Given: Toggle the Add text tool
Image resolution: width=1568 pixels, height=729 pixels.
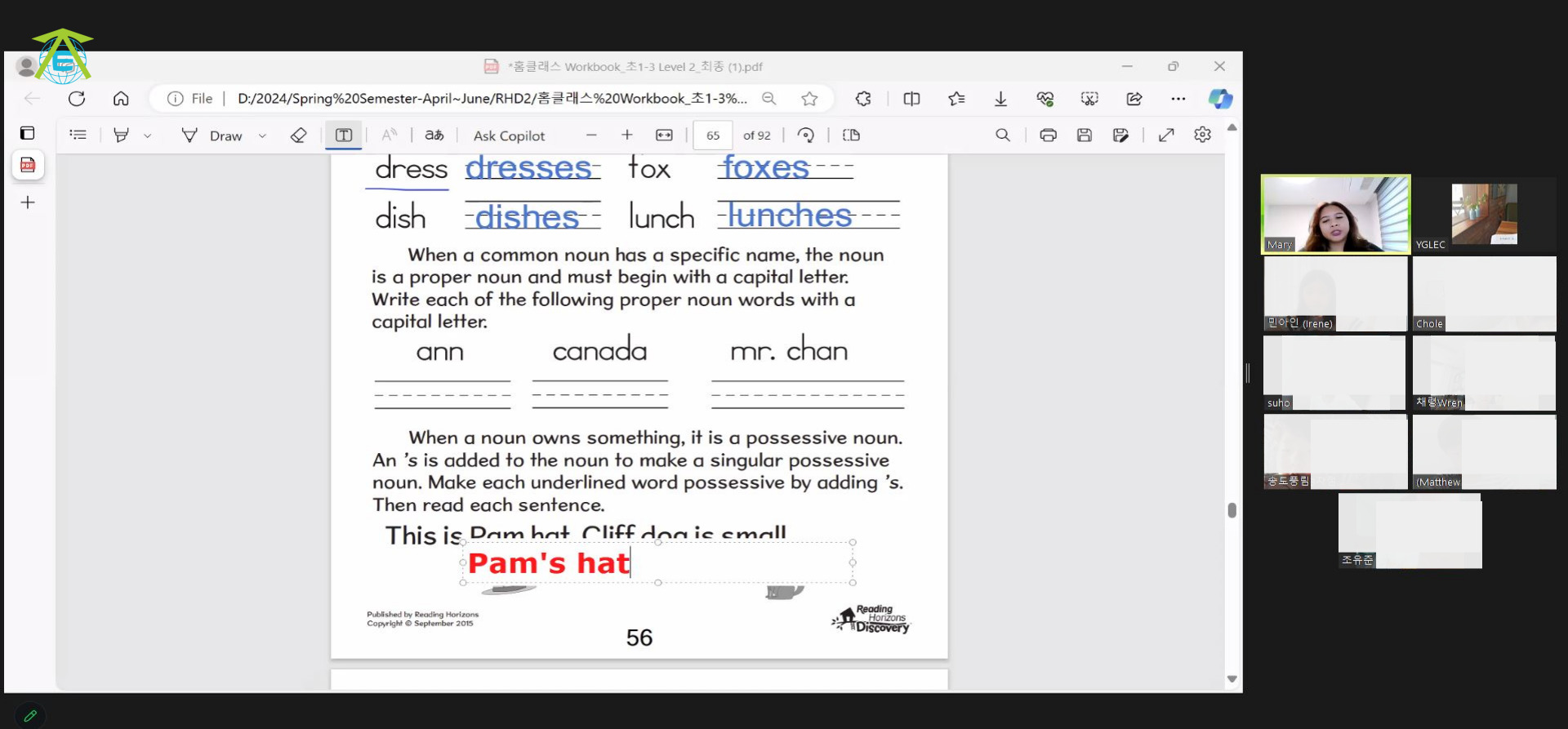Looking at the screenshot, I should [x=344, y=135].
